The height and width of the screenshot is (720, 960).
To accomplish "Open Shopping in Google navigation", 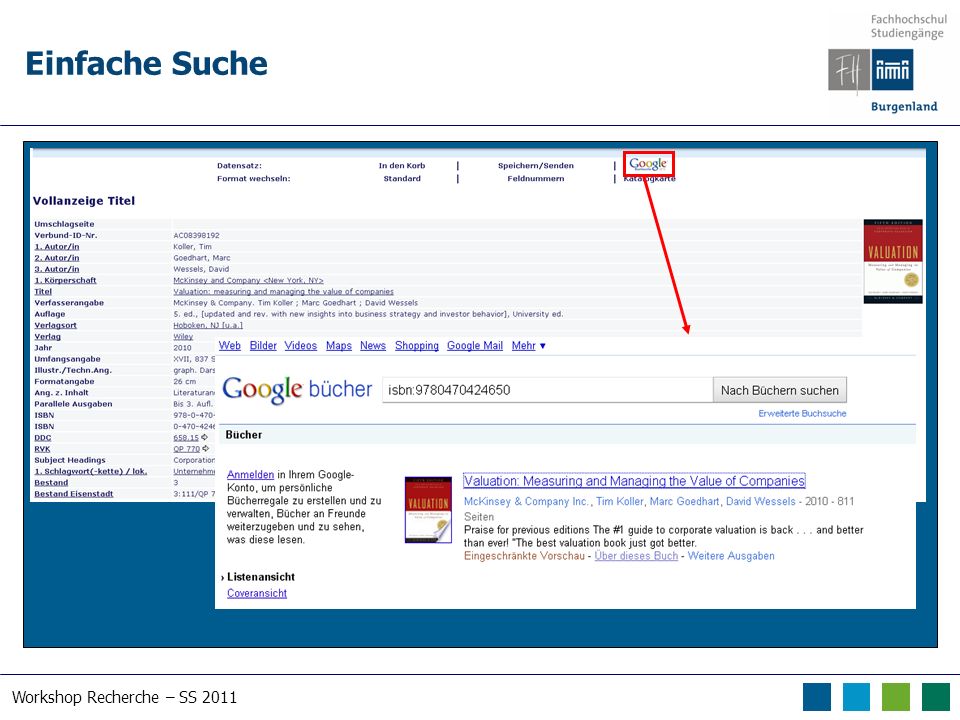I will coord(417,346).
